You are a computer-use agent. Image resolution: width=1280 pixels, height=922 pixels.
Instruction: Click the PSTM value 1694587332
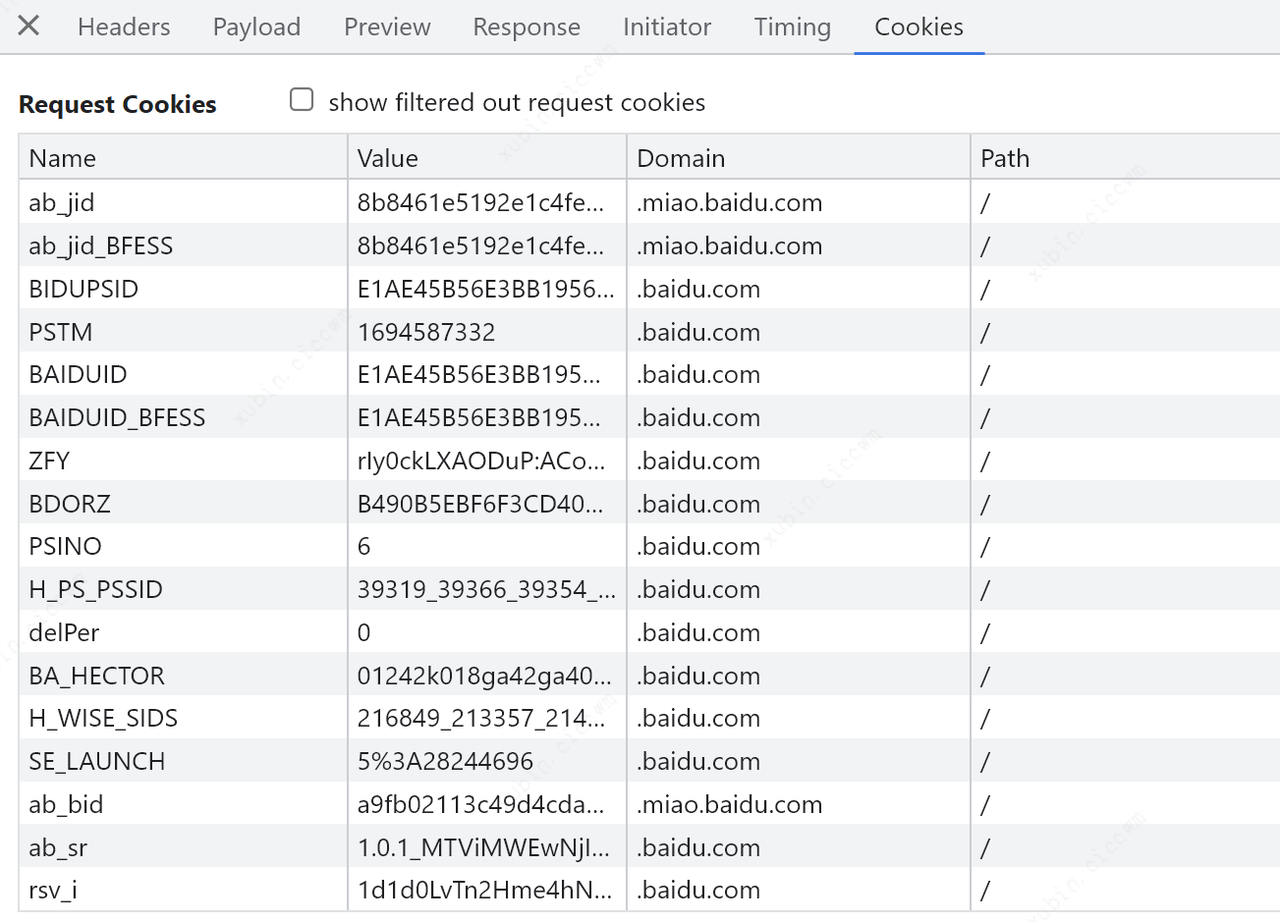(426, 332)
